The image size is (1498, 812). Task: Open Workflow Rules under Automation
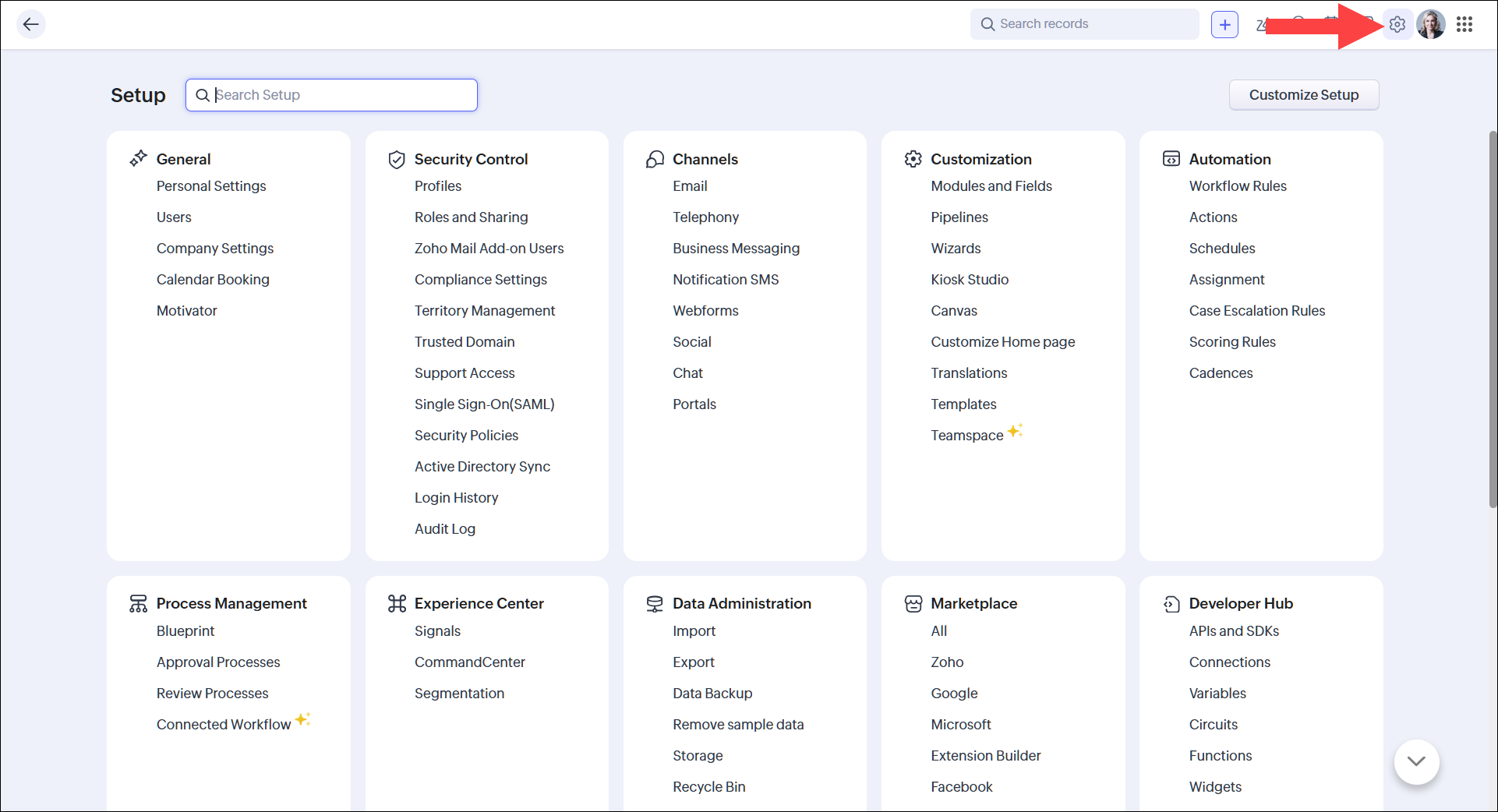1237,186
